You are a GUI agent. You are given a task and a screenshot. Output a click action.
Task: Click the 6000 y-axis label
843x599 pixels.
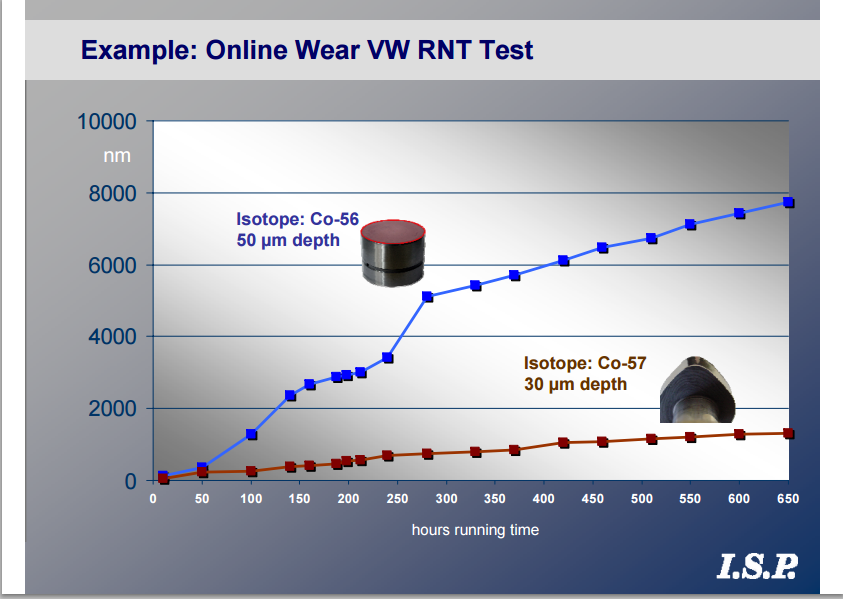[112, 266]
